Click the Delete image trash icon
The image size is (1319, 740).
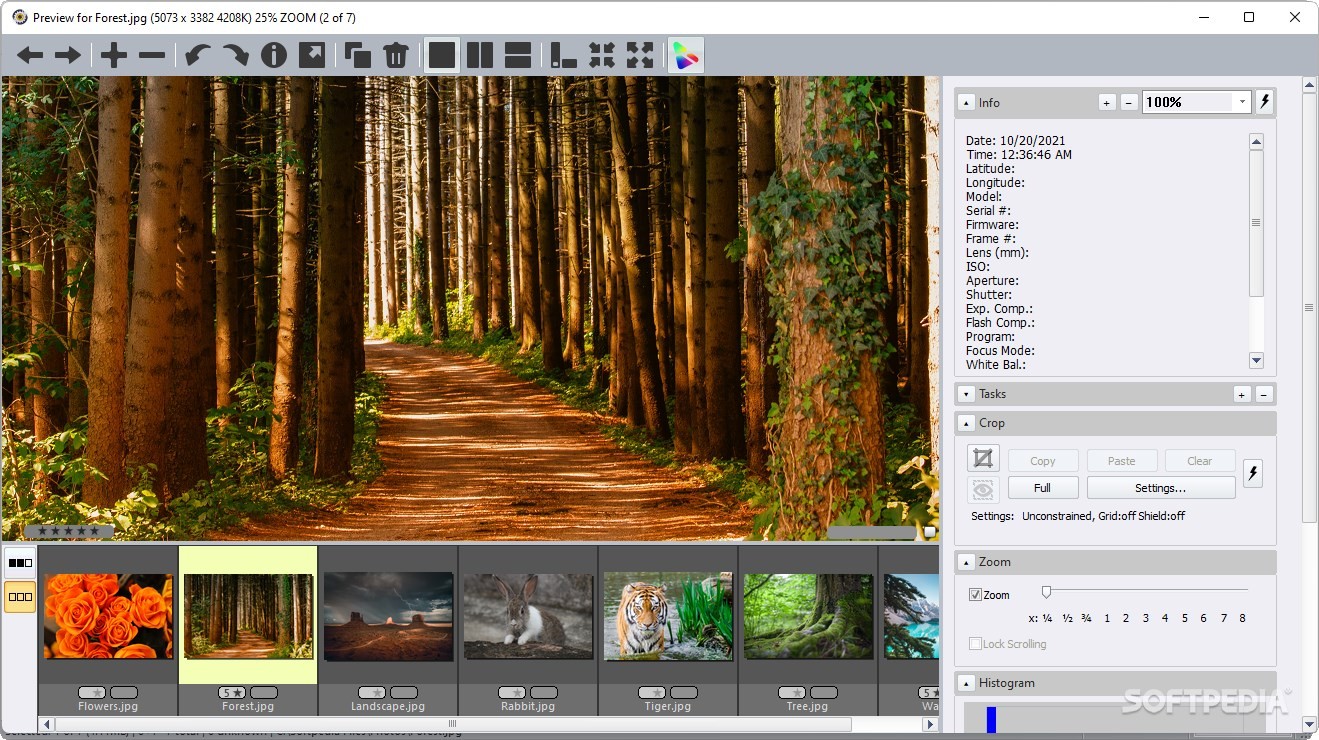[x=396, y=56]
